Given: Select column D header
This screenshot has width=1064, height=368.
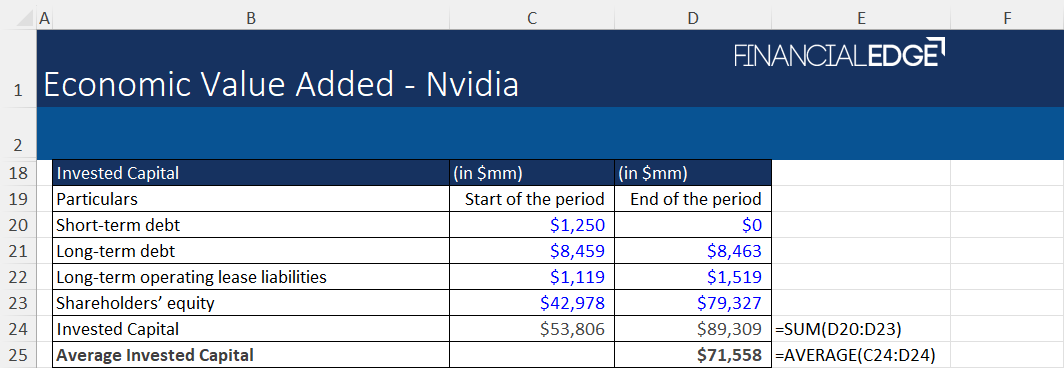Looking at the screenshot, I should [x=693, y=19].
